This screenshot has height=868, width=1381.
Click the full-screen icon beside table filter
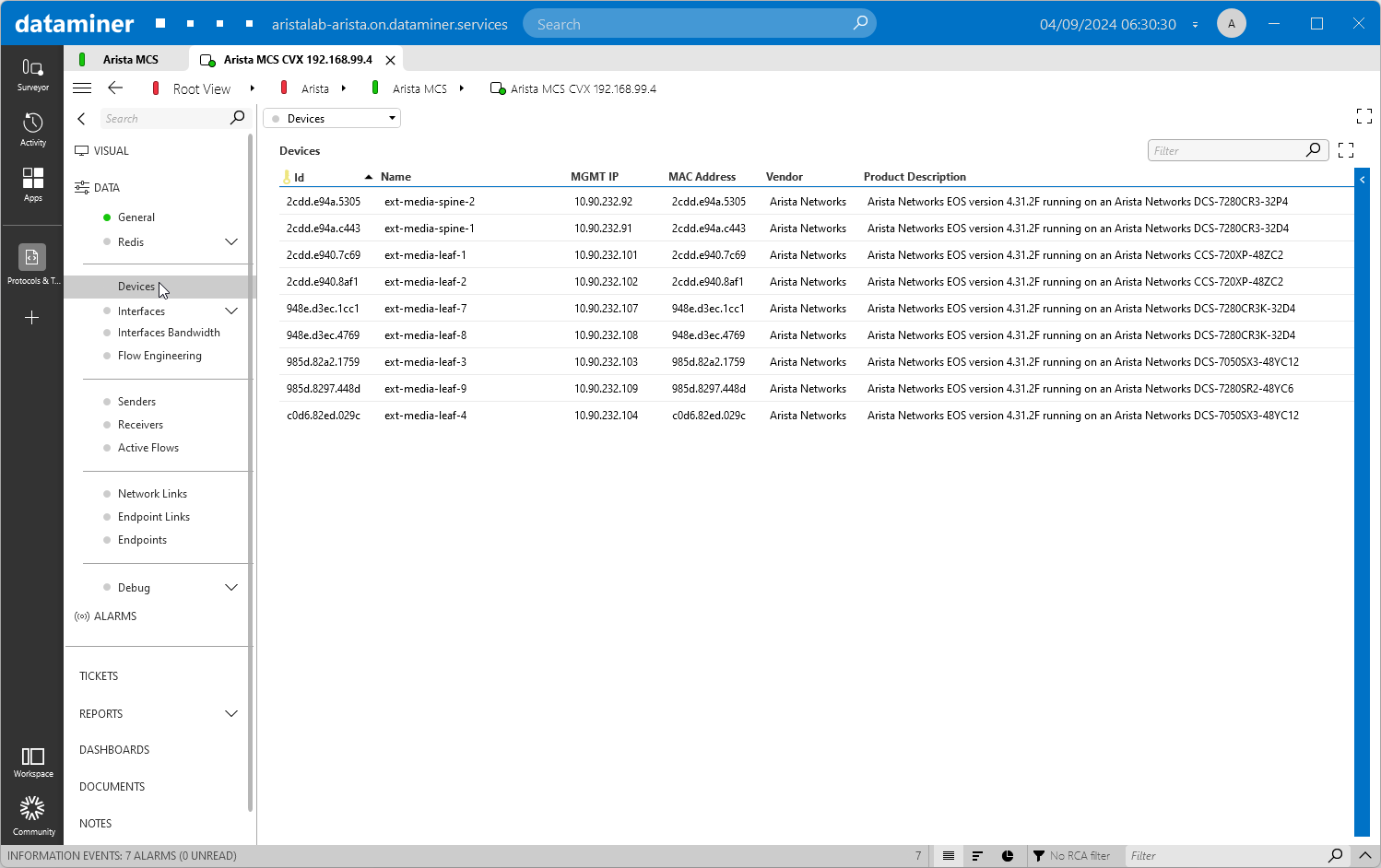(1346, 150)
